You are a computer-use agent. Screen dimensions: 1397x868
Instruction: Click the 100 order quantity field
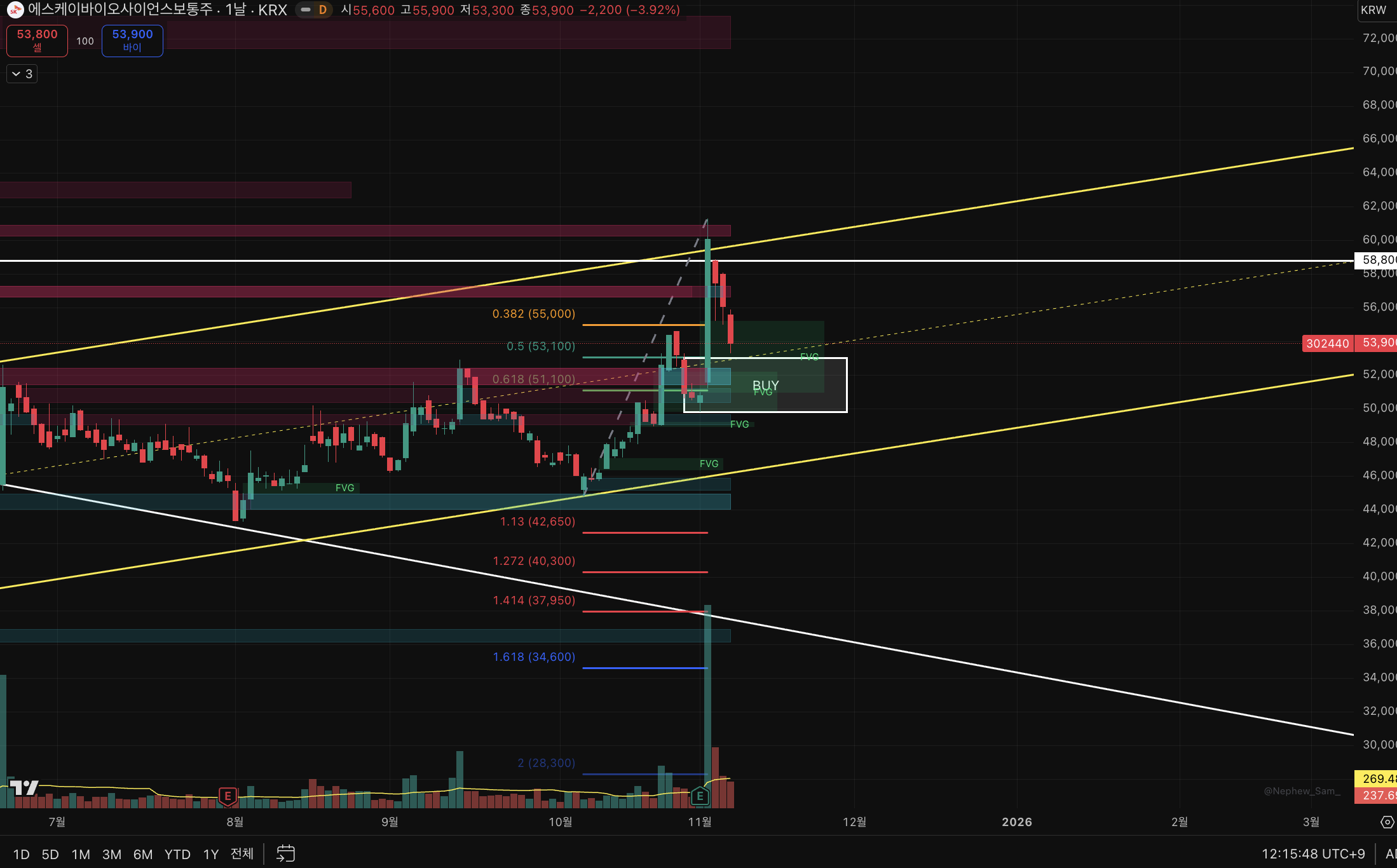click(x=85, y=41)
